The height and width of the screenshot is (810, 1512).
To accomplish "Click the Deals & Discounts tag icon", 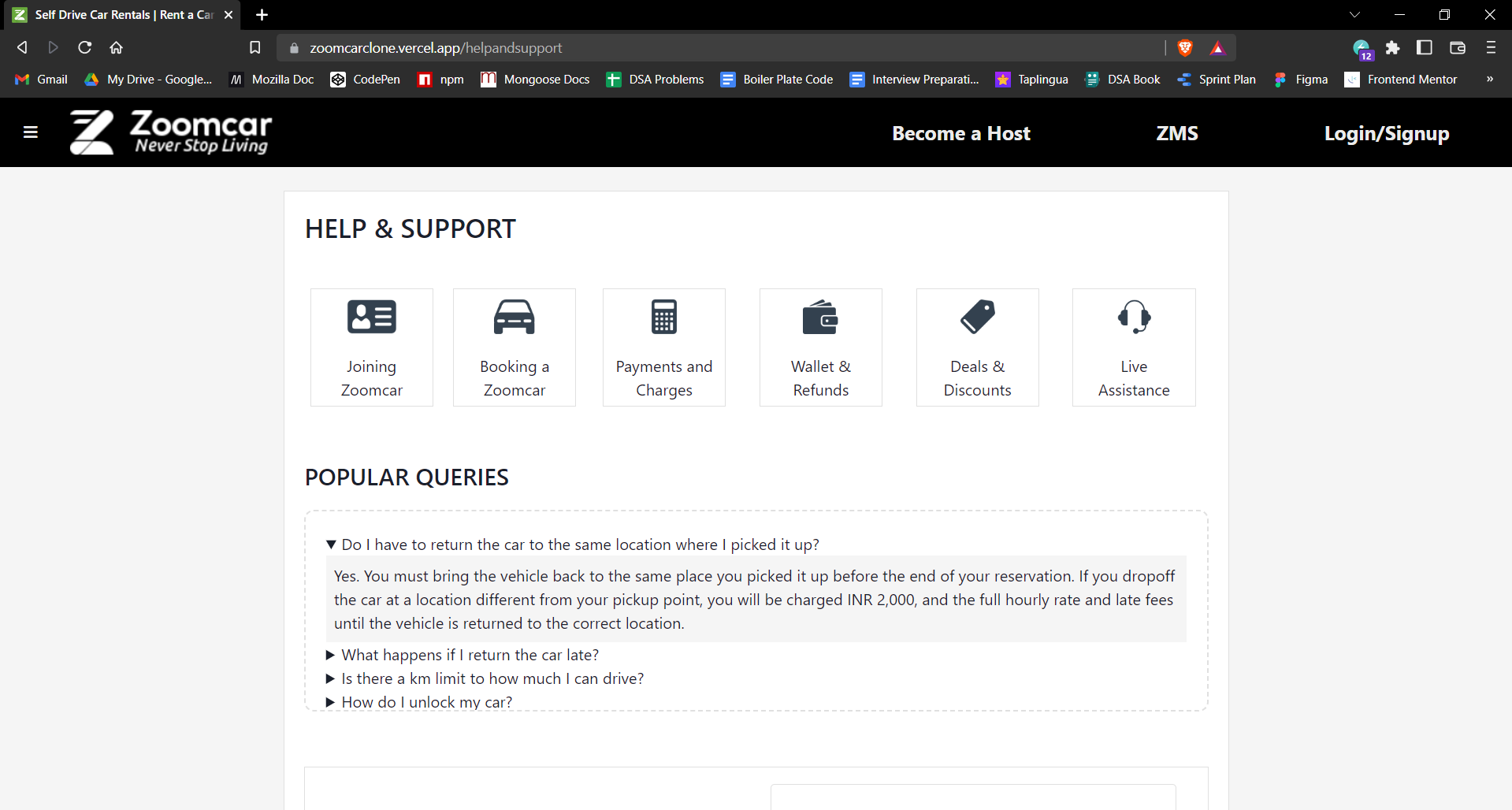I will [978, 317].
